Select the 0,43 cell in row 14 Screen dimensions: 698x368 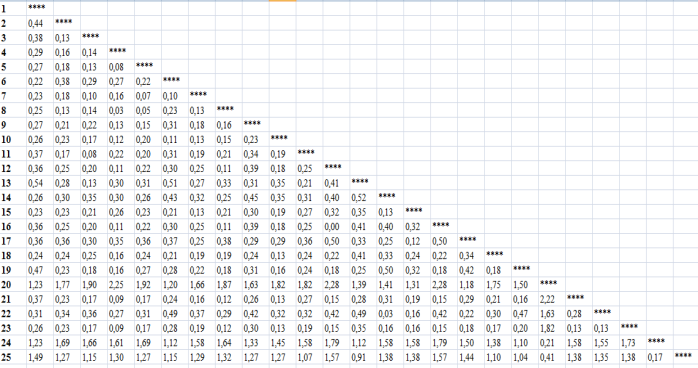tap(175, 198)
